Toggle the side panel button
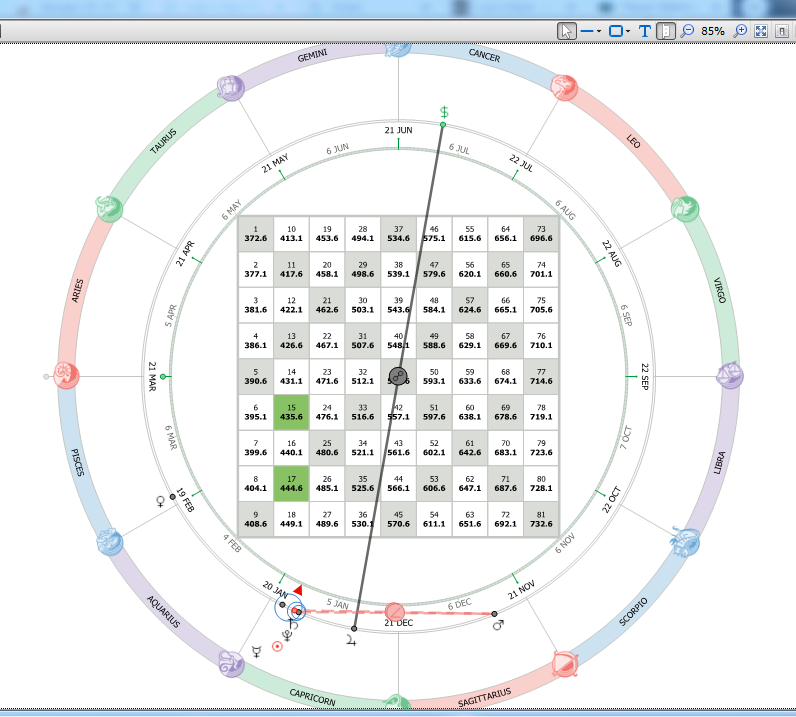The height and width of the screenshot is (717, 796). pos(666,31)
